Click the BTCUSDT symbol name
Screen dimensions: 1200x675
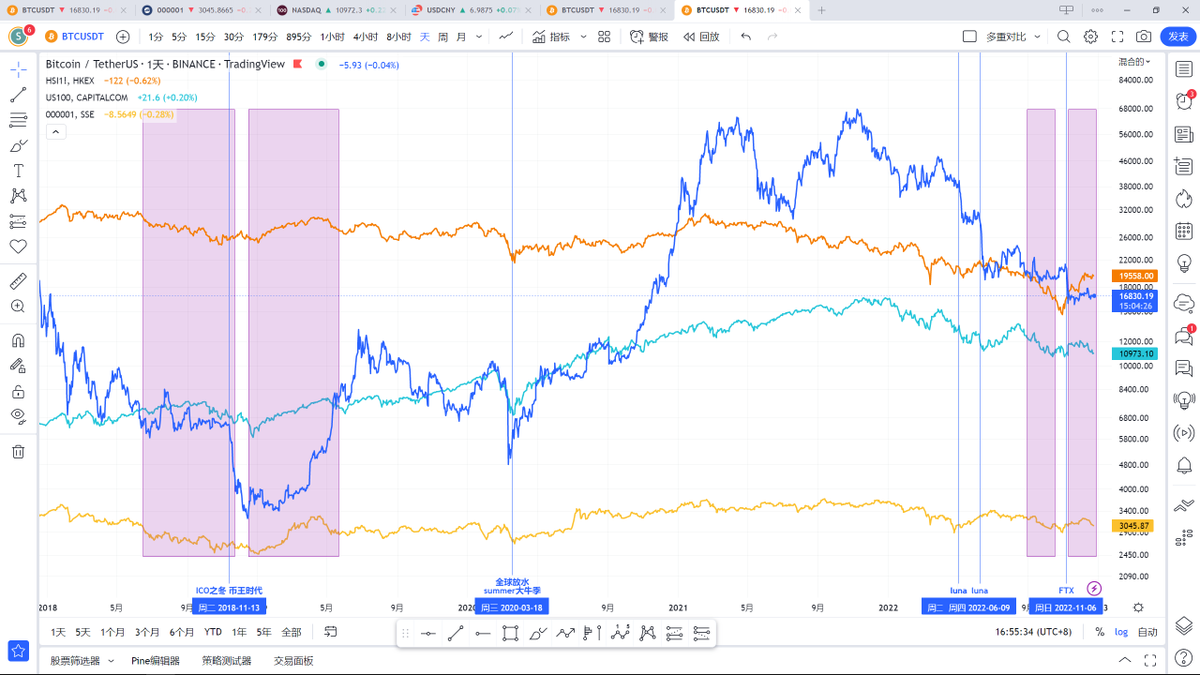point(83,37)
